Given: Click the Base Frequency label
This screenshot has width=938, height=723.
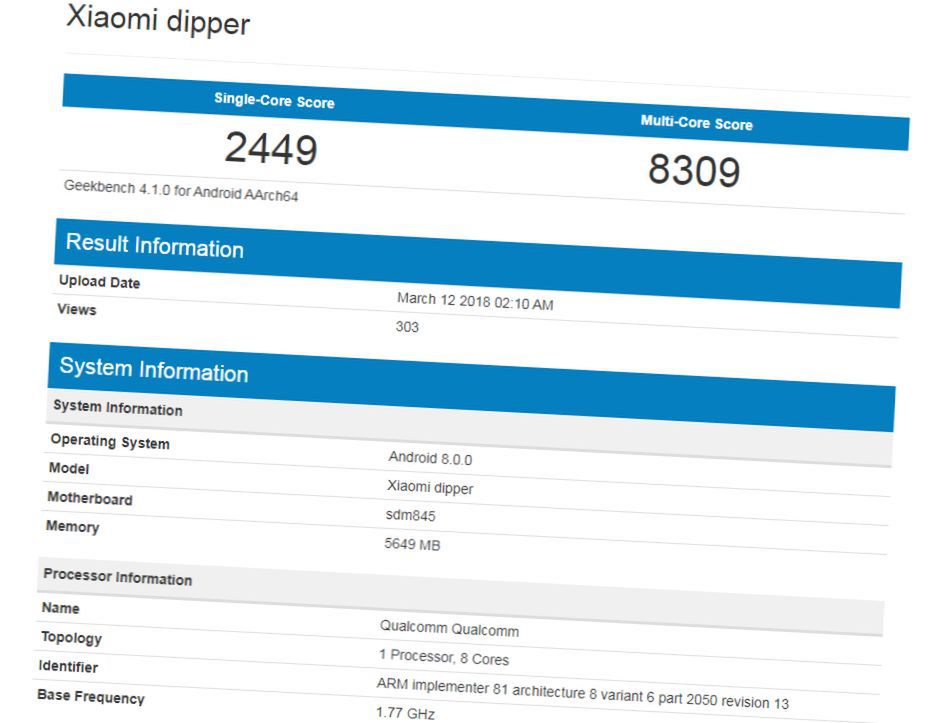Looking at the screenshot, I should tap(91, 697).
